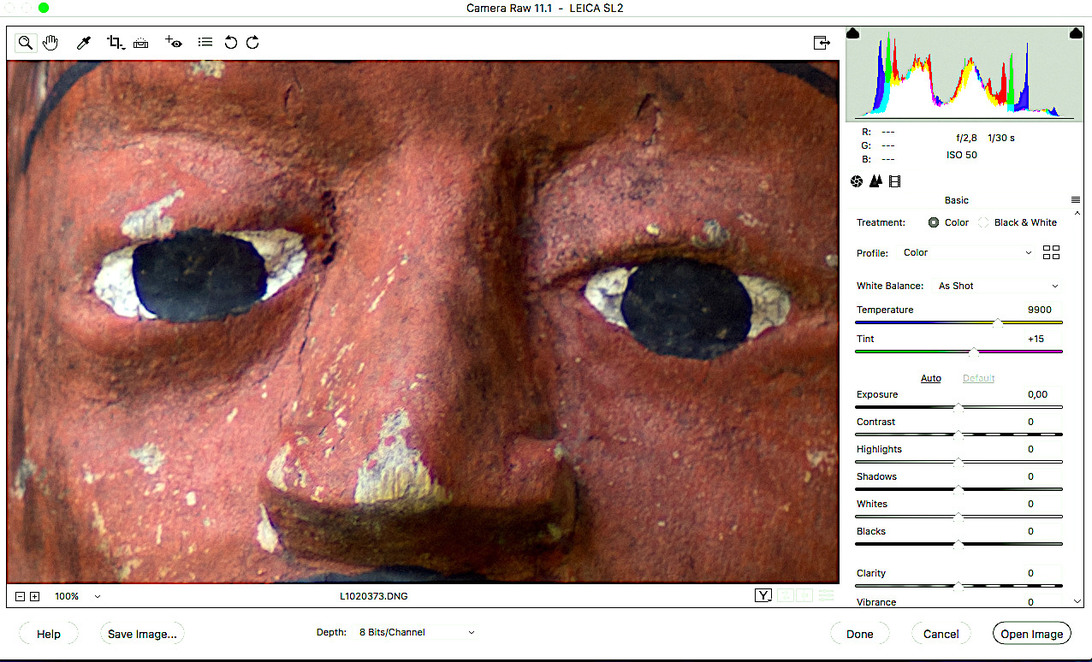Activate the Straighten tool
This screenshot has width=1092, height=662.
tap(141, 43)
